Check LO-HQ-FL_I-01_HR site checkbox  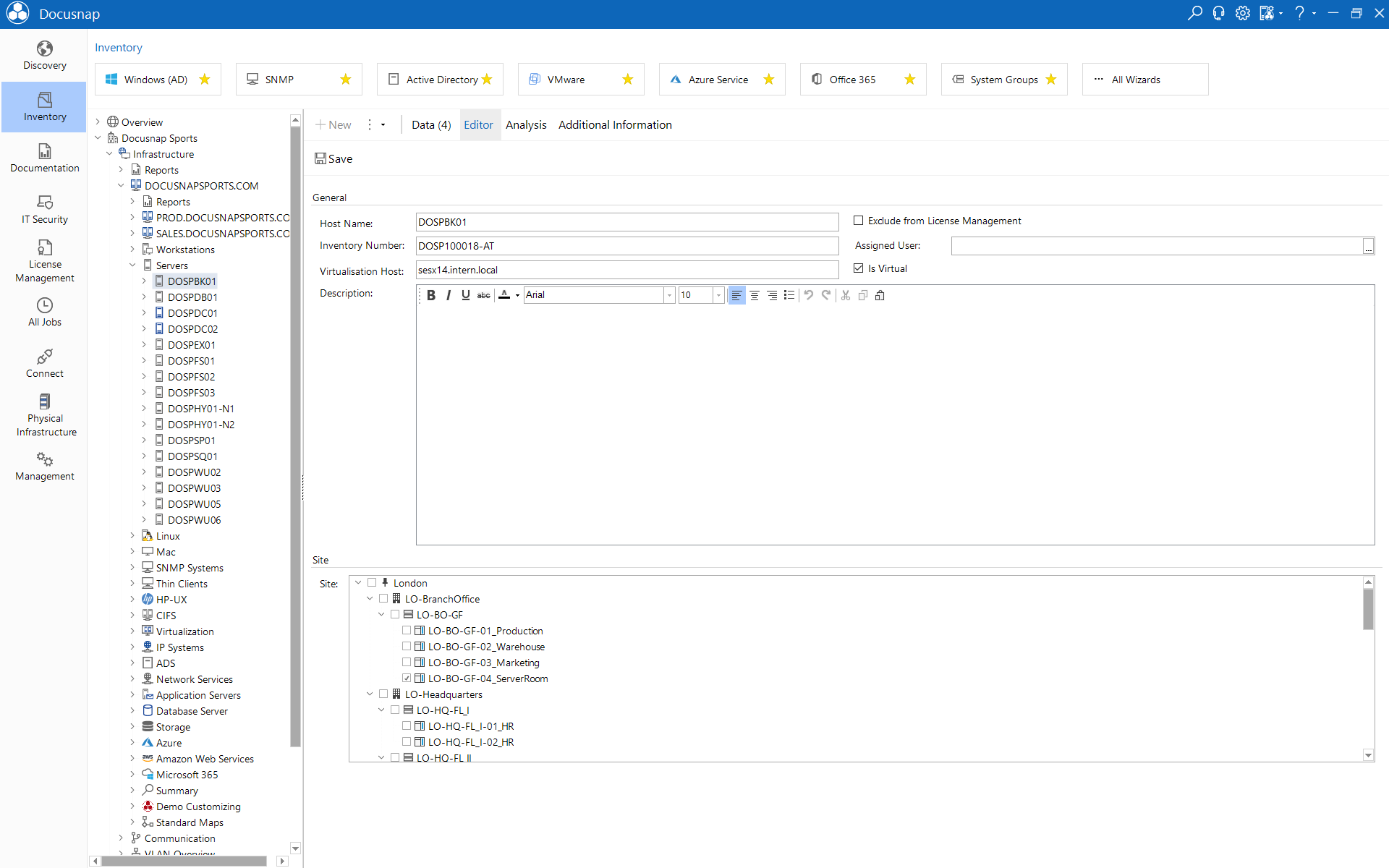pyautogui.click(x=407, y=726)
